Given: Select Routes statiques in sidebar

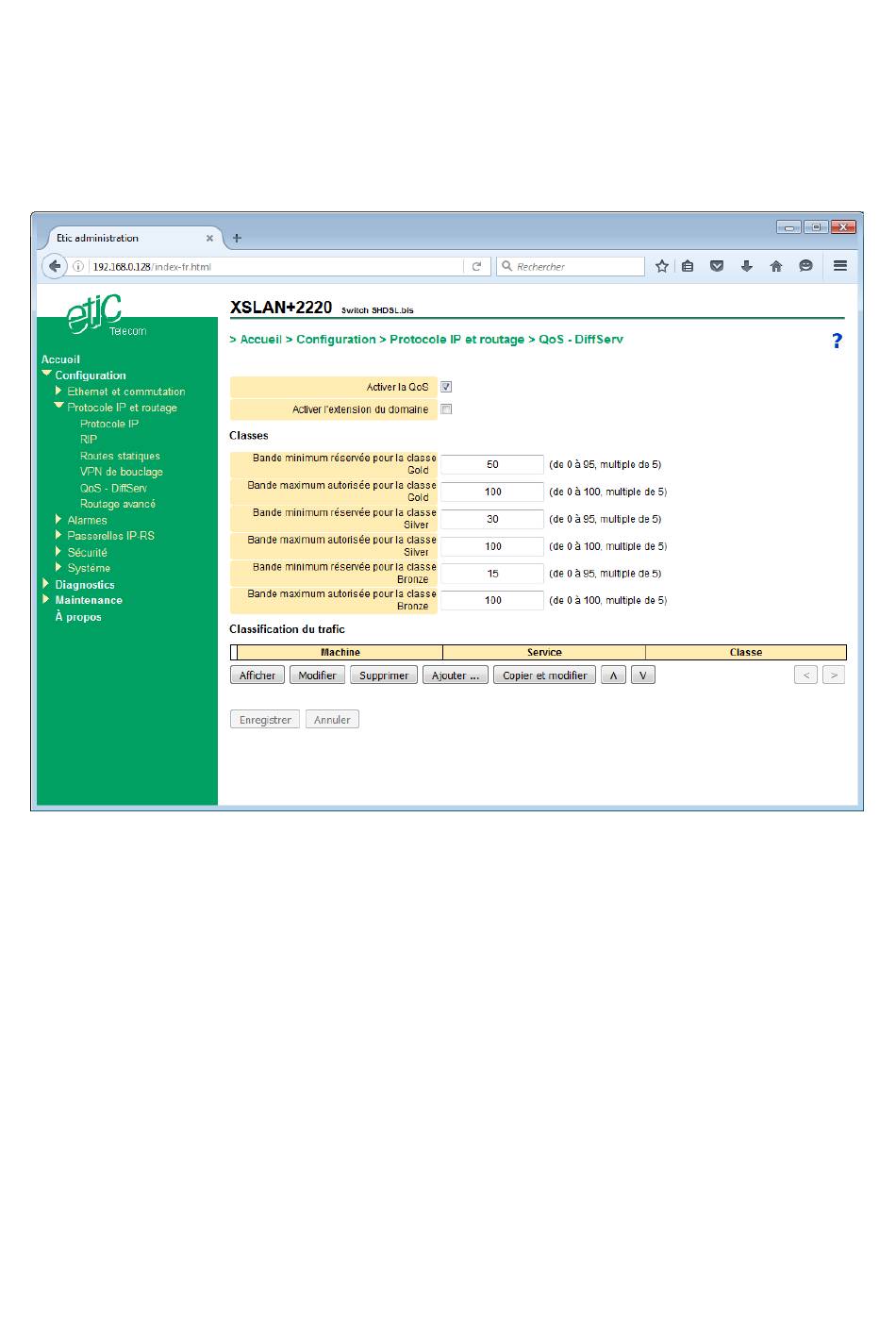Looking at the screenshot, I should click(120, 456).
